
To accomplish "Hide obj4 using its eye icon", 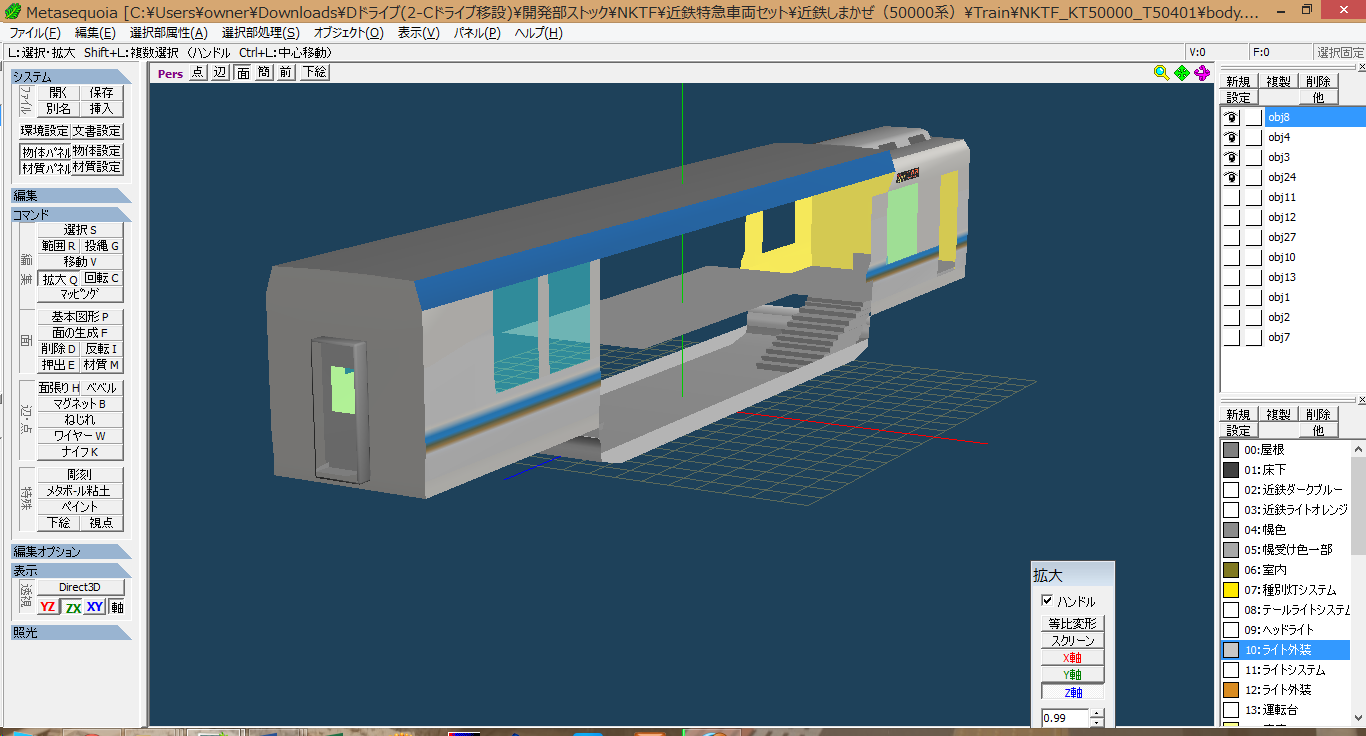I will [1232, 137].
